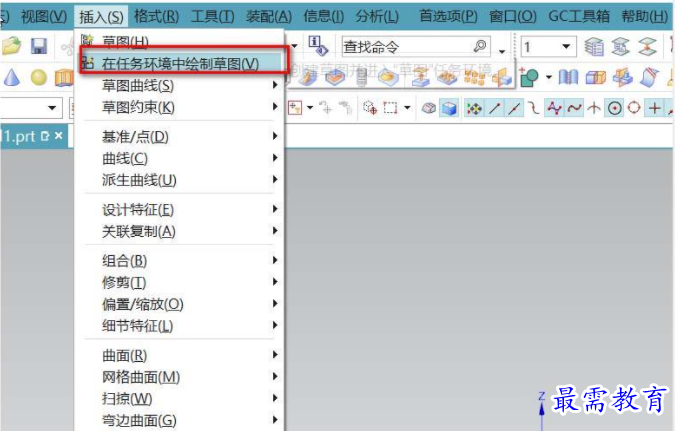Open the Layer Settings icon

(x=594, y=46)
